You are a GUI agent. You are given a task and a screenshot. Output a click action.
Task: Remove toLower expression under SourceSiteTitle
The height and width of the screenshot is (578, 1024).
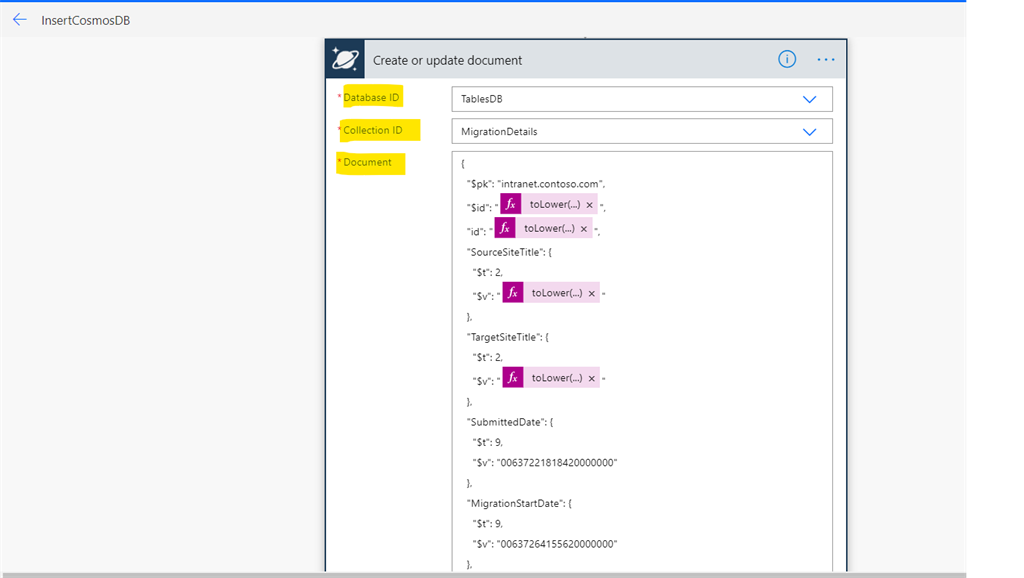pyautogui.click(x=592, y=293)
